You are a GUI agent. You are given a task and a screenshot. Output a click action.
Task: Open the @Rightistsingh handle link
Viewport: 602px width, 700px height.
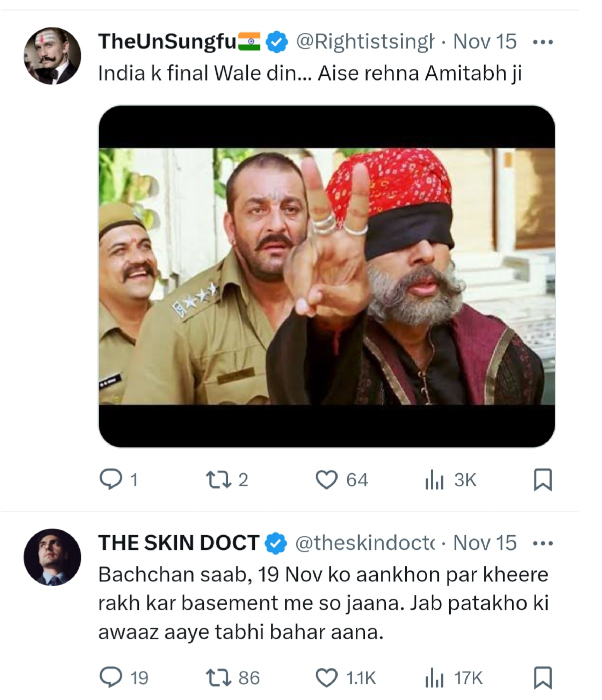pos(365,42)
